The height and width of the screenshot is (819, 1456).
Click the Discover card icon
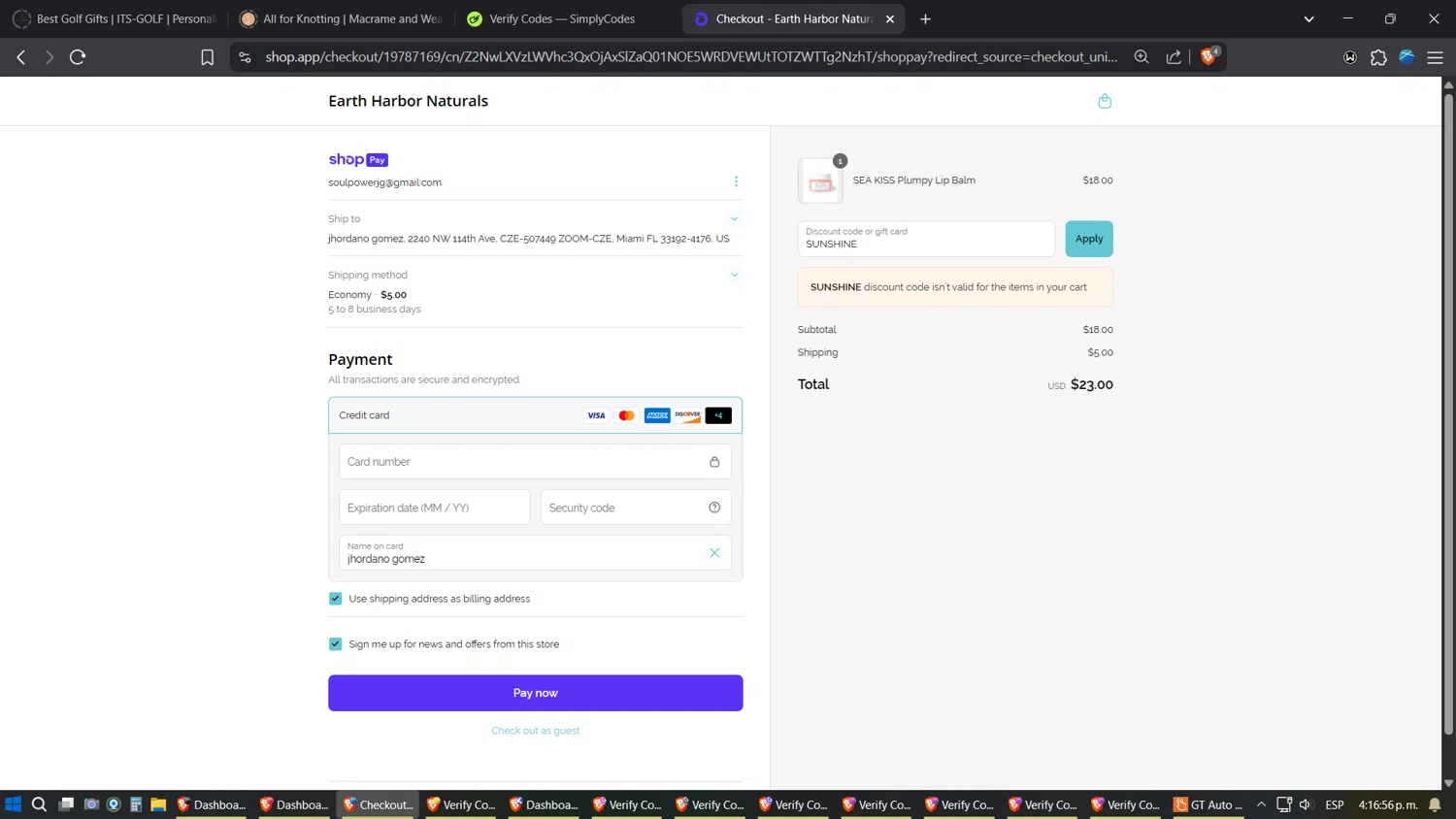pyautogui.click(x=688, y=415)
